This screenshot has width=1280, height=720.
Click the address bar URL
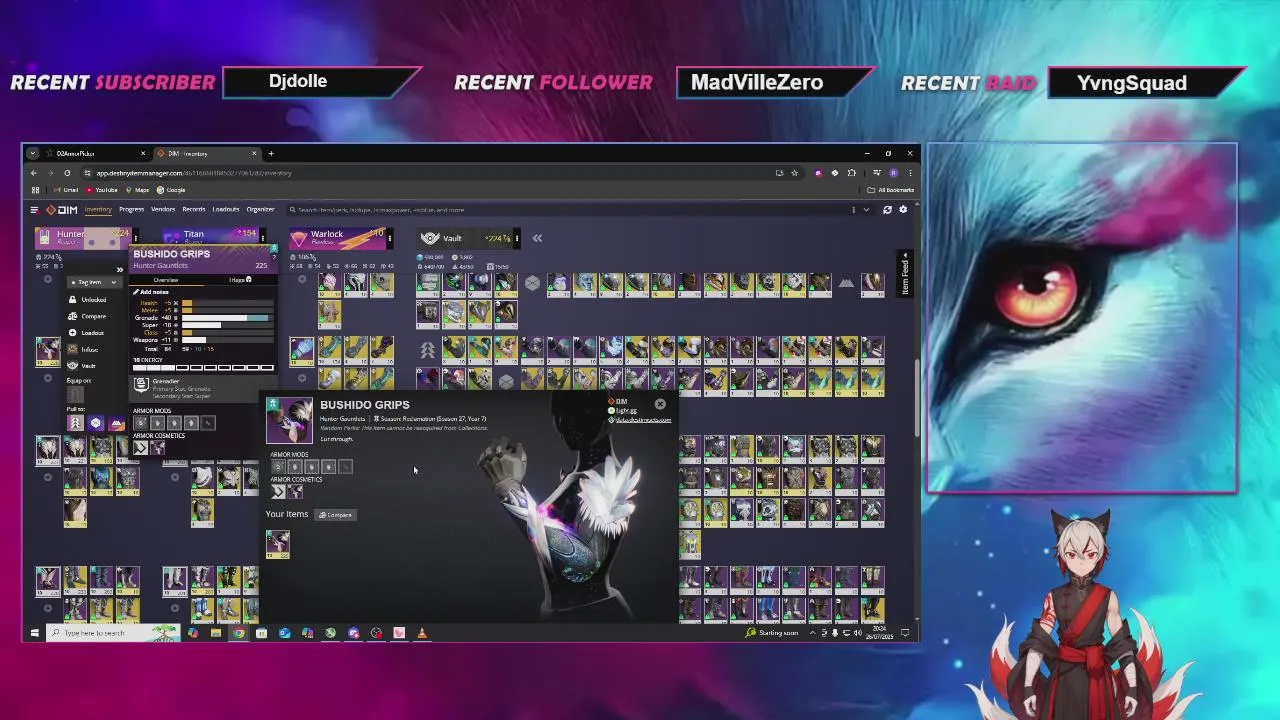[x=194, y=173]
